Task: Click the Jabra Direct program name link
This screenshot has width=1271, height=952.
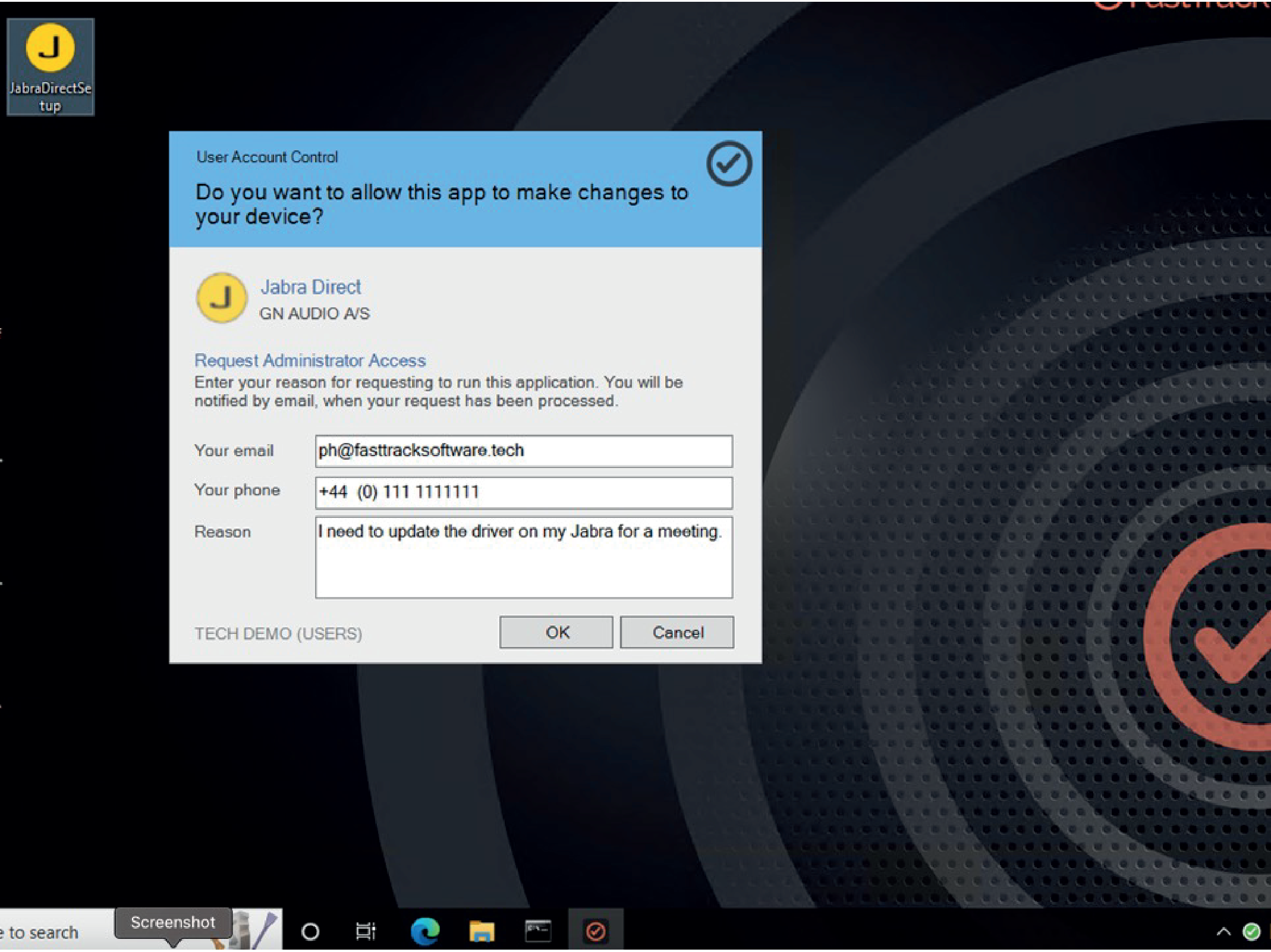Action: 310,287
